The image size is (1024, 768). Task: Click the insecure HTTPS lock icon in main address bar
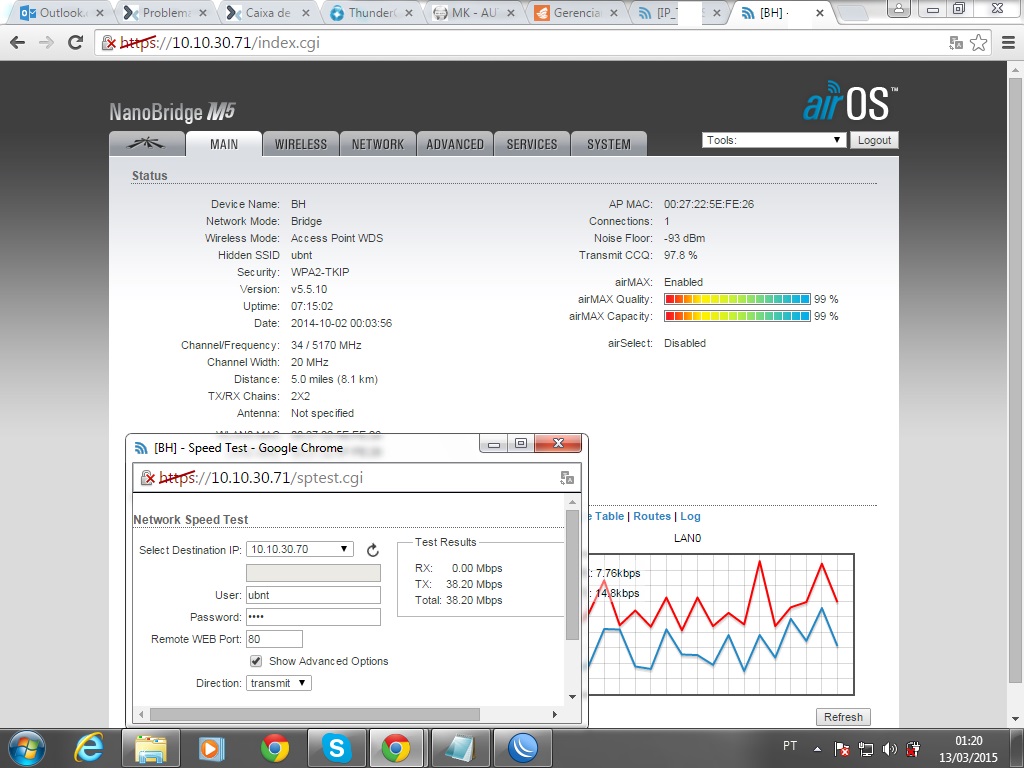point(108,43)
